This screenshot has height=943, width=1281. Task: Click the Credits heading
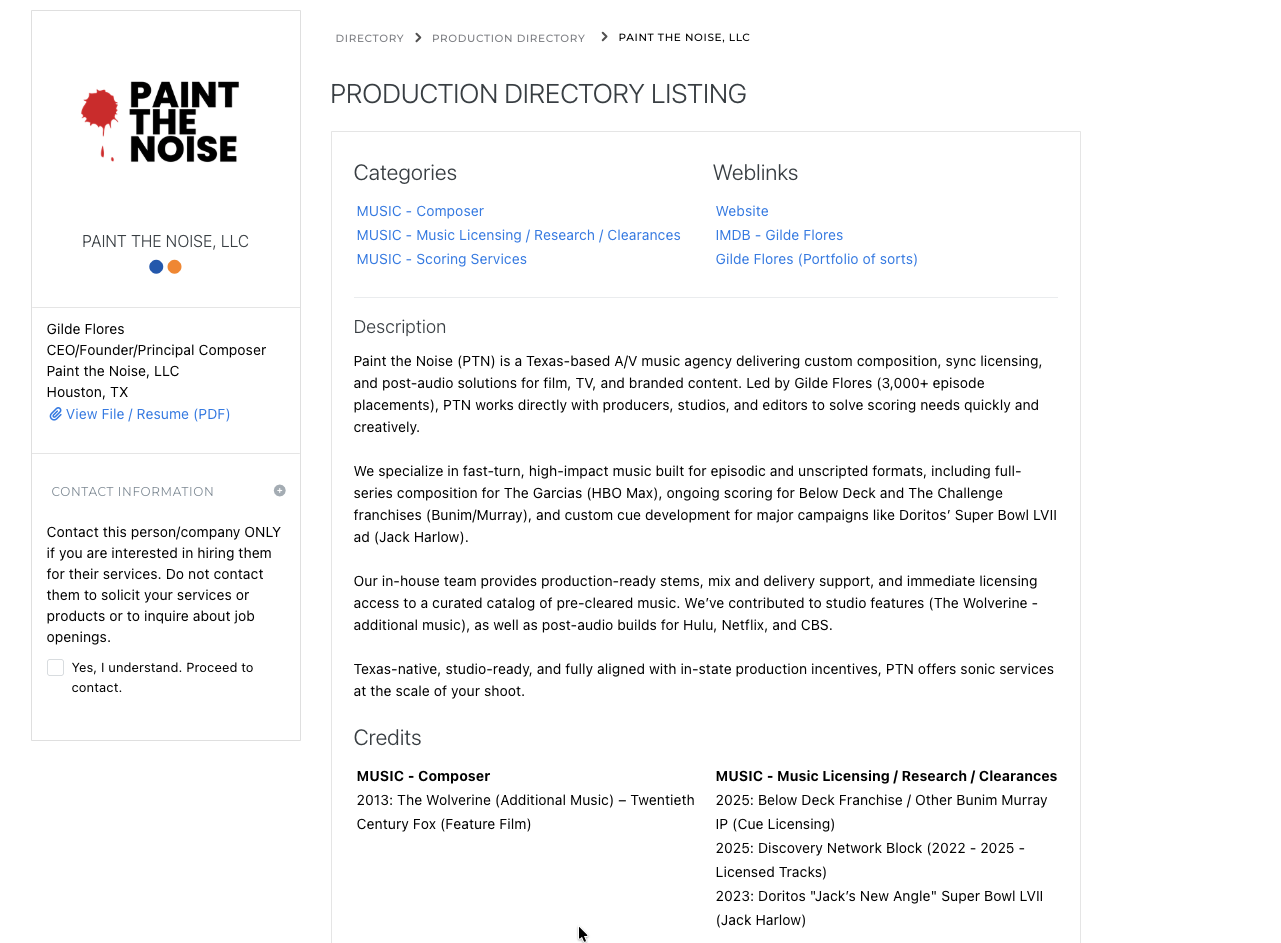[x=387, y=738]
